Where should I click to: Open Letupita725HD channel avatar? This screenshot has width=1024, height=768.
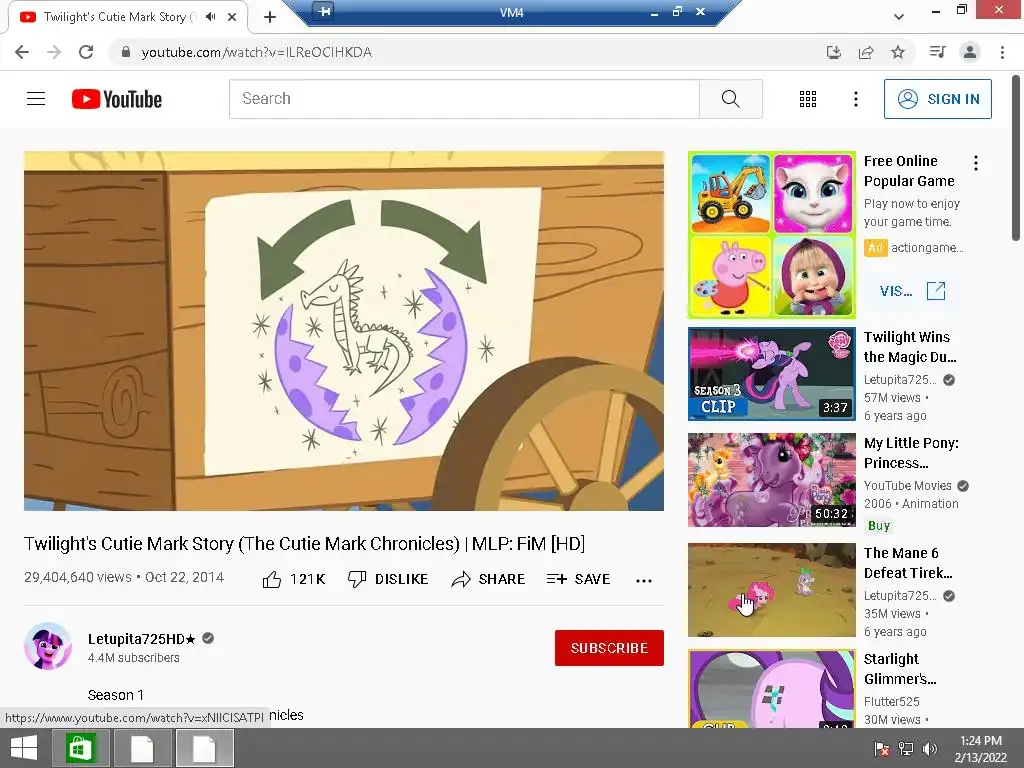click(x=48, y=647)
